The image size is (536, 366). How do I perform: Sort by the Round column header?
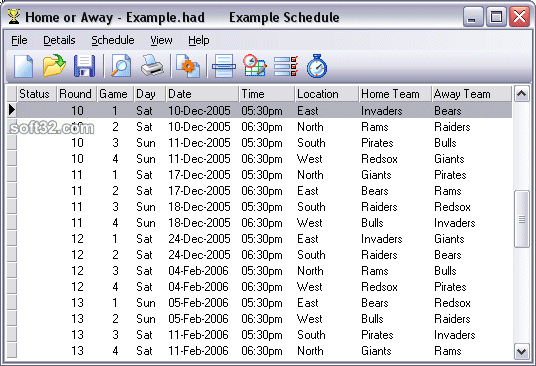pyautogui.click(x=76, y=94)
